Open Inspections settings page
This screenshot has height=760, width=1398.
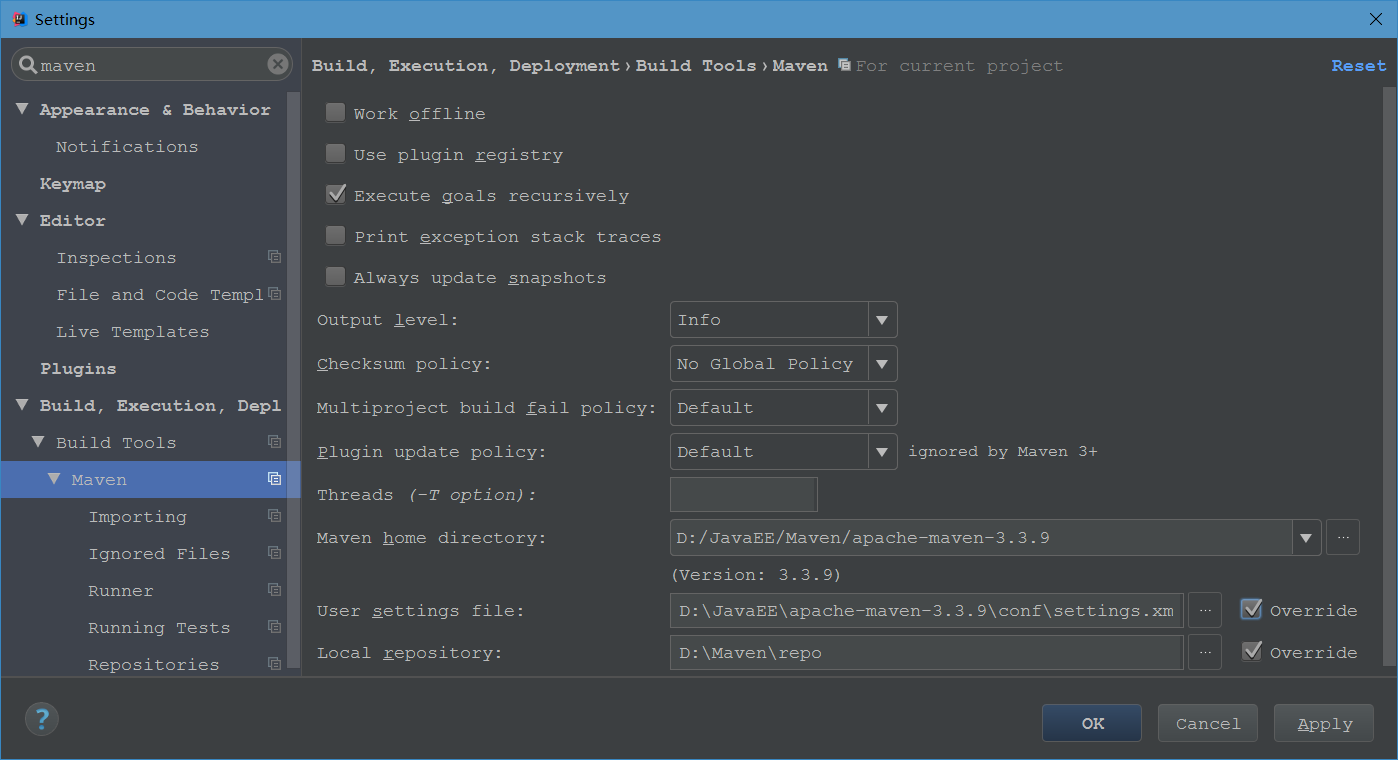pyautogui.click(x=116, y=258)
